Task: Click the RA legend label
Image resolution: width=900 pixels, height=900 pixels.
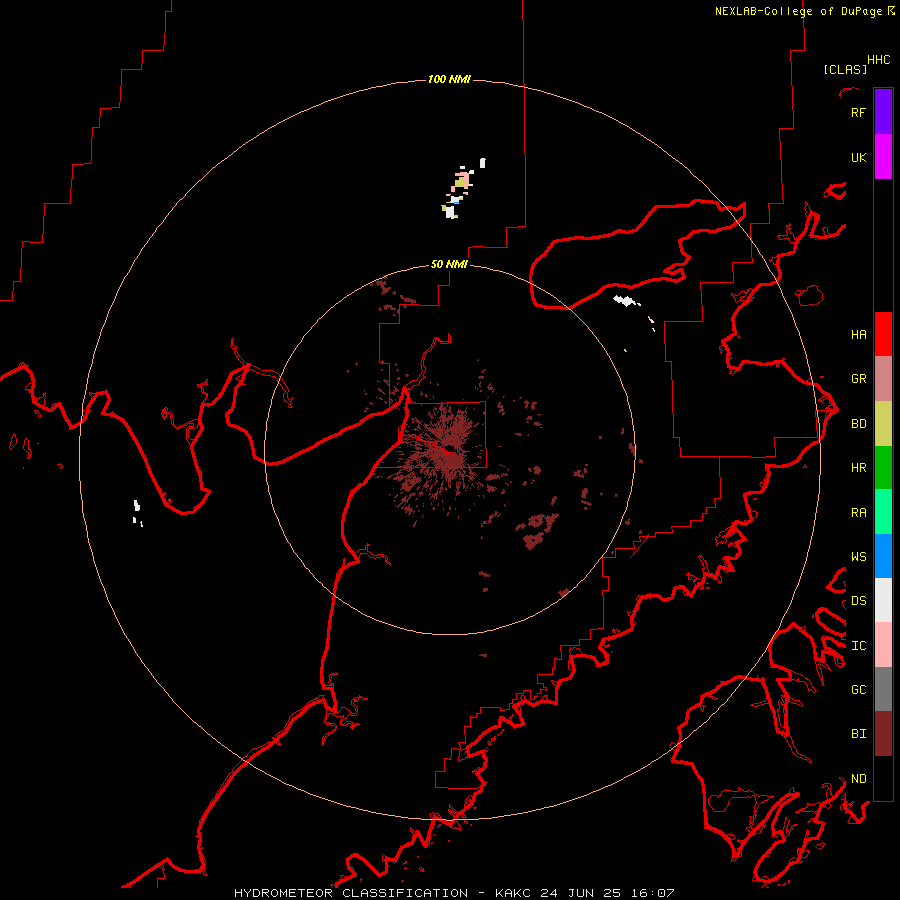Action: 858,513
